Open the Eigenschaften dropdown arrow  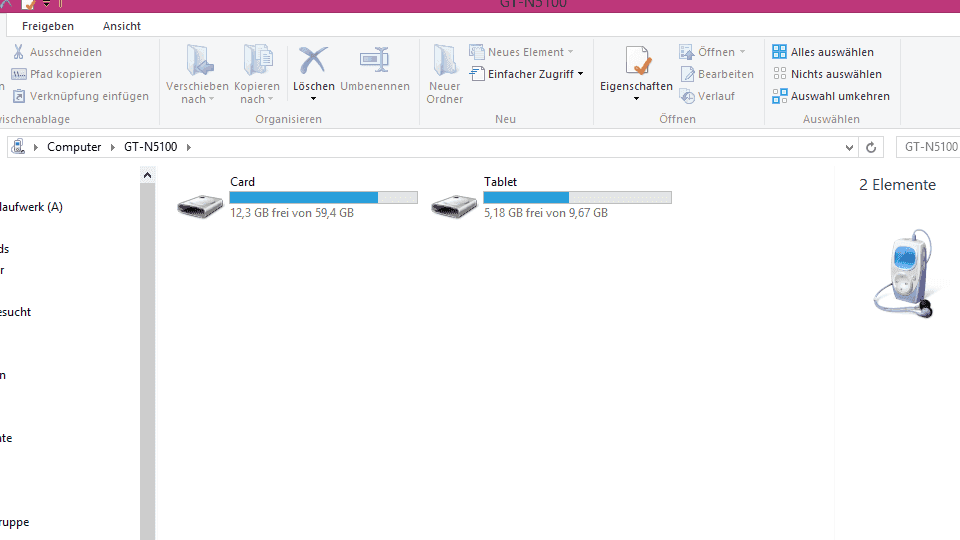[636, 99]
